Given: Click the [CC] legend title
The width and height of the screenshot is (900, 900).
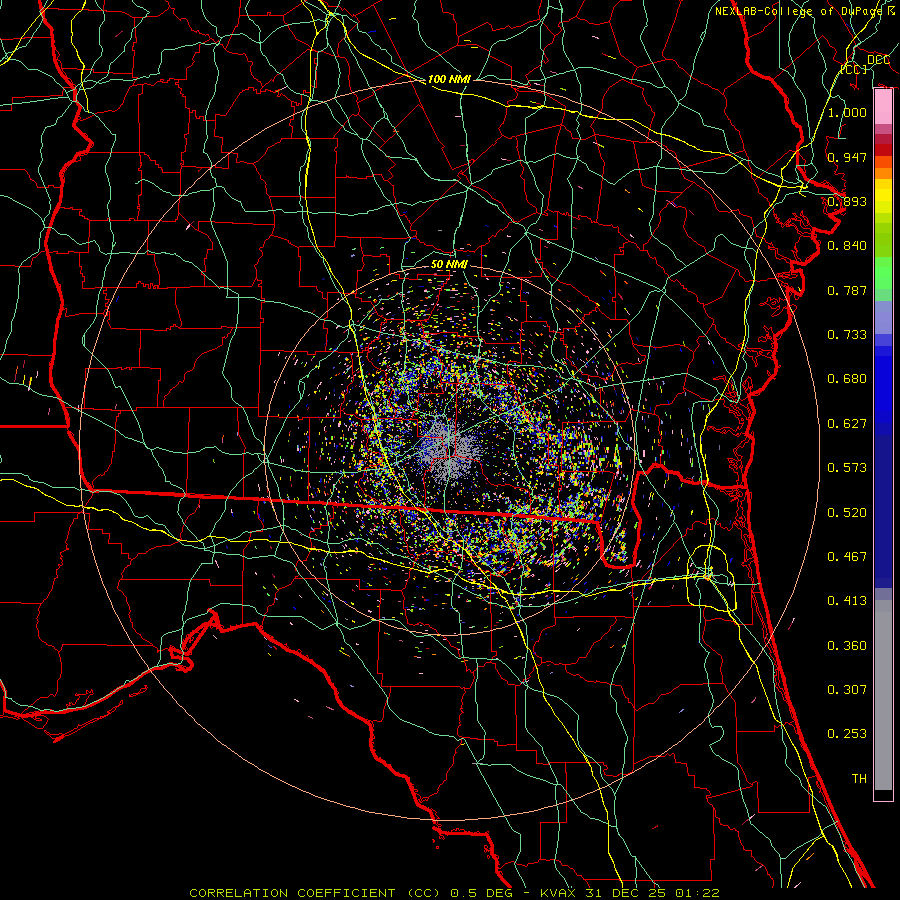Looking at the screenshot, I should pyautogui.click(x=854, y=69).
